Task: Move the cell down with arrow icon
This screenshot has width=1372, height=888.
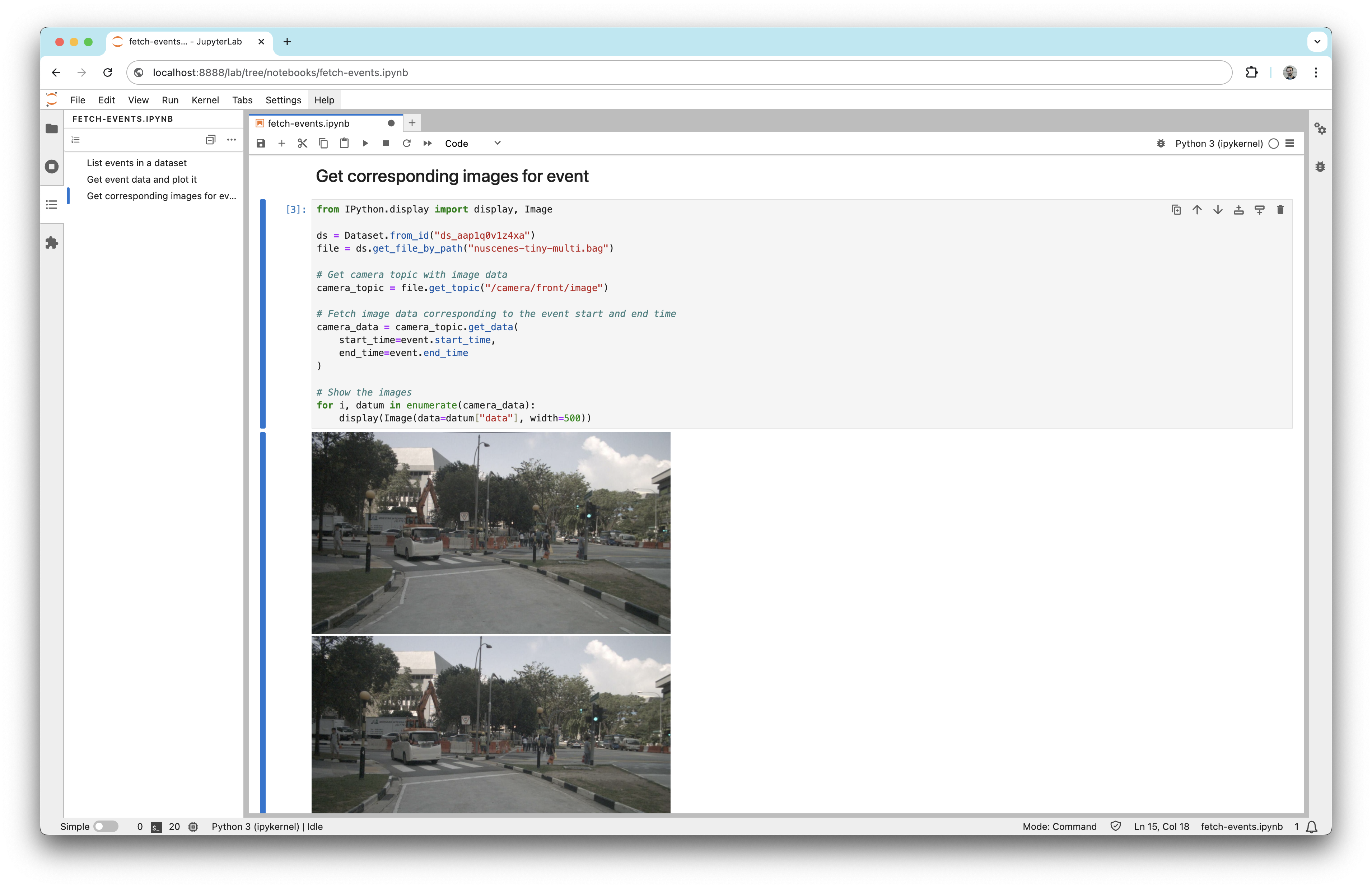Action: pos(1218,210)
